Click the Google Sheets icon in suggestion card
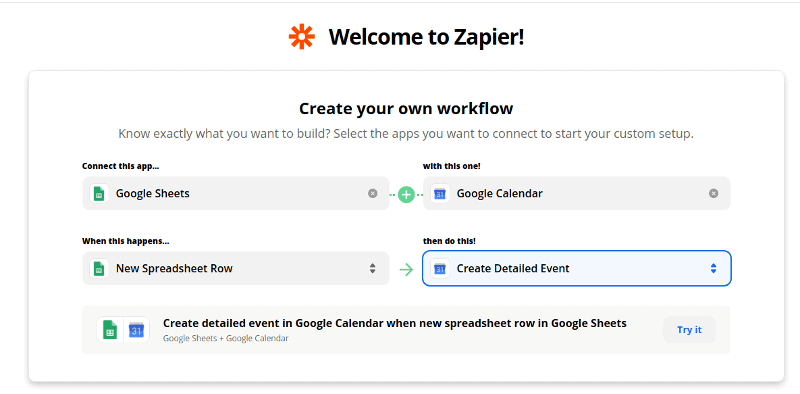 (110, 330)
